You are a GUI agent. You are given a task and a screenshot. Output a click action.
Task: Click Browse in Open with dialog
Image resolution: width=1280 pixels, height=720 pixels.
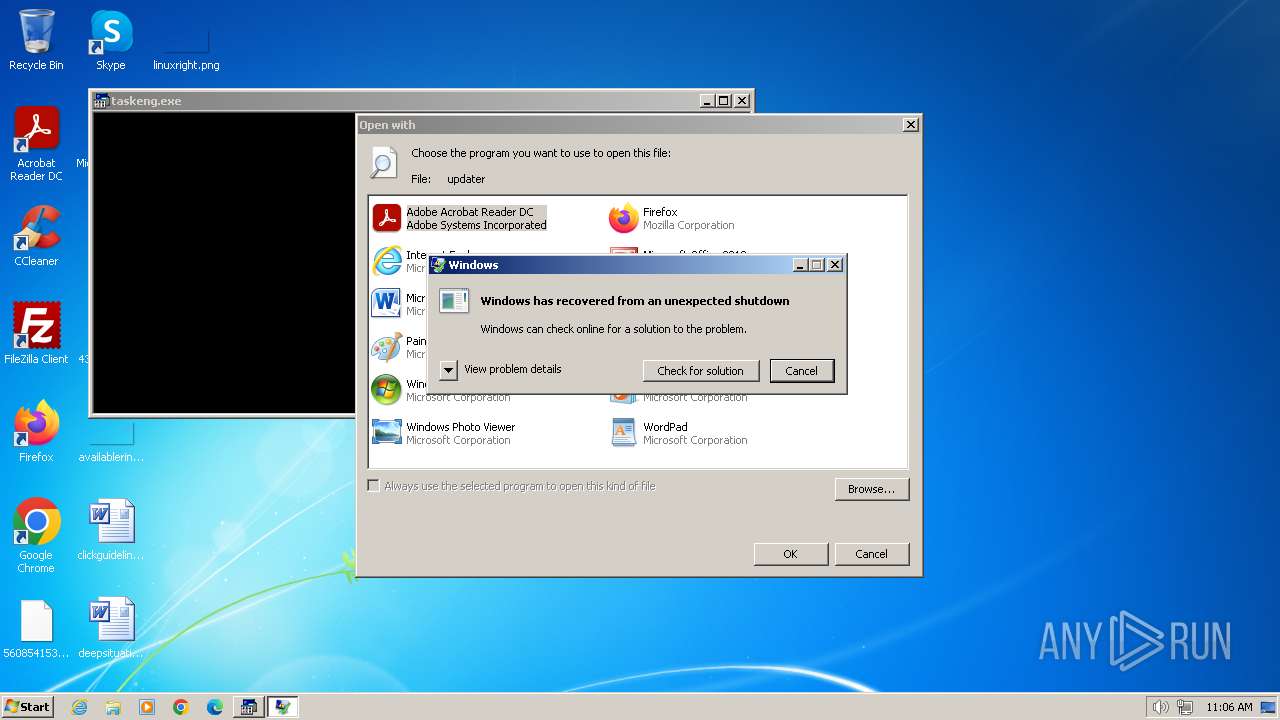(871, 489)
